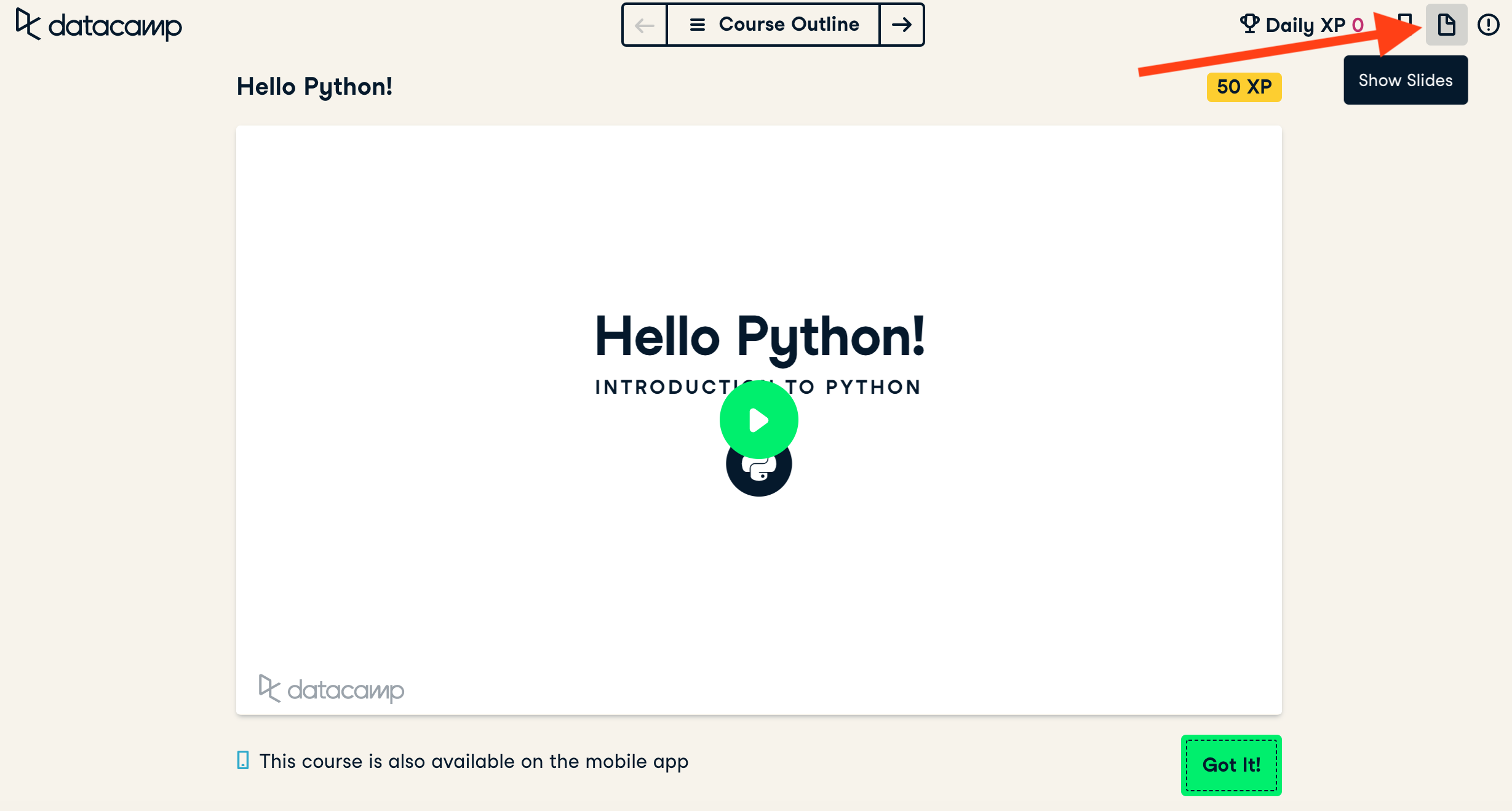Click the report issue exclamation icon
The image size is (1512, 811).
tap(1488, 25)
